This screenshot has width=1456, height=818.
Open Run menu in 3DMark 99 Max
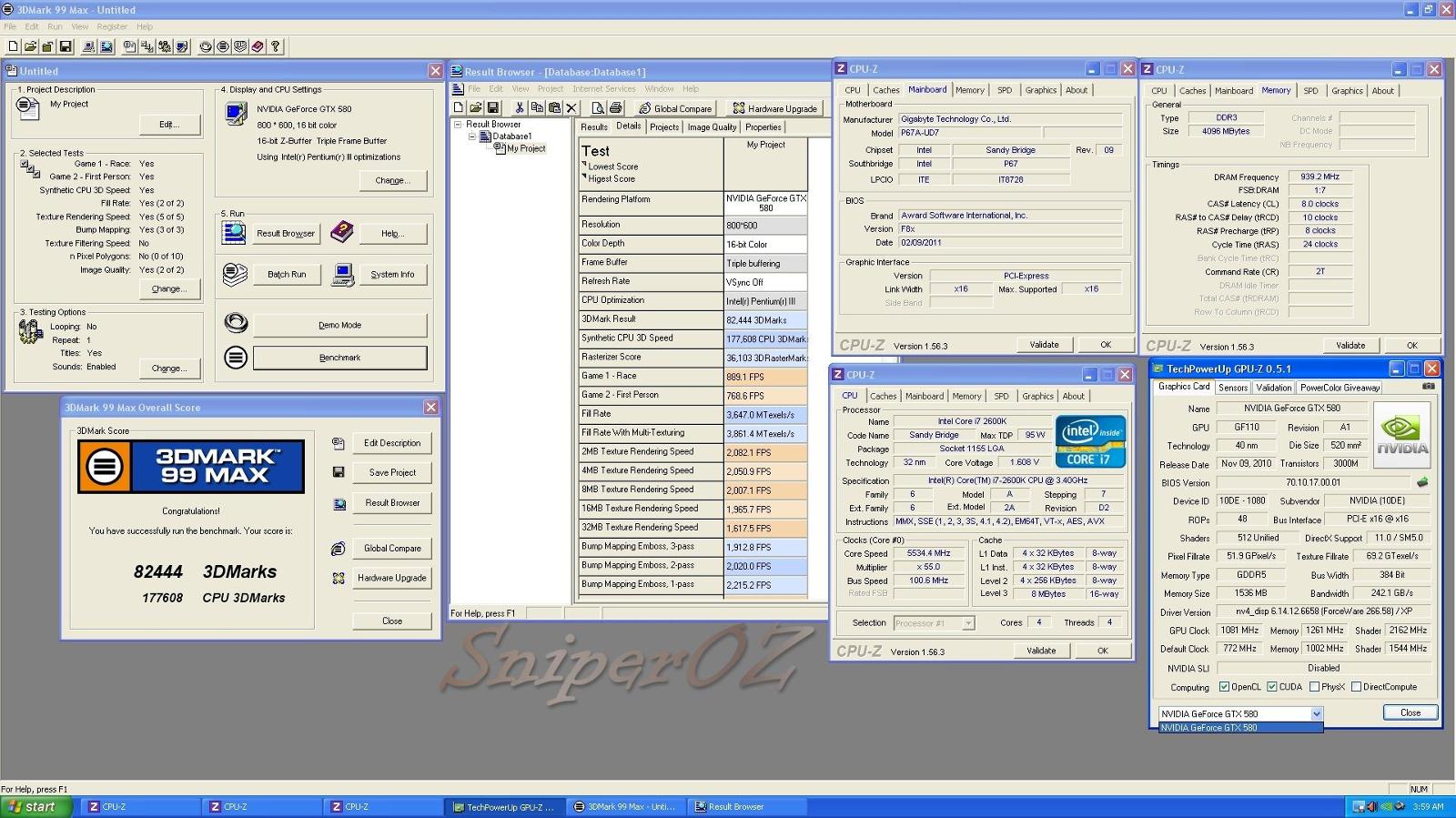[55, 26]
